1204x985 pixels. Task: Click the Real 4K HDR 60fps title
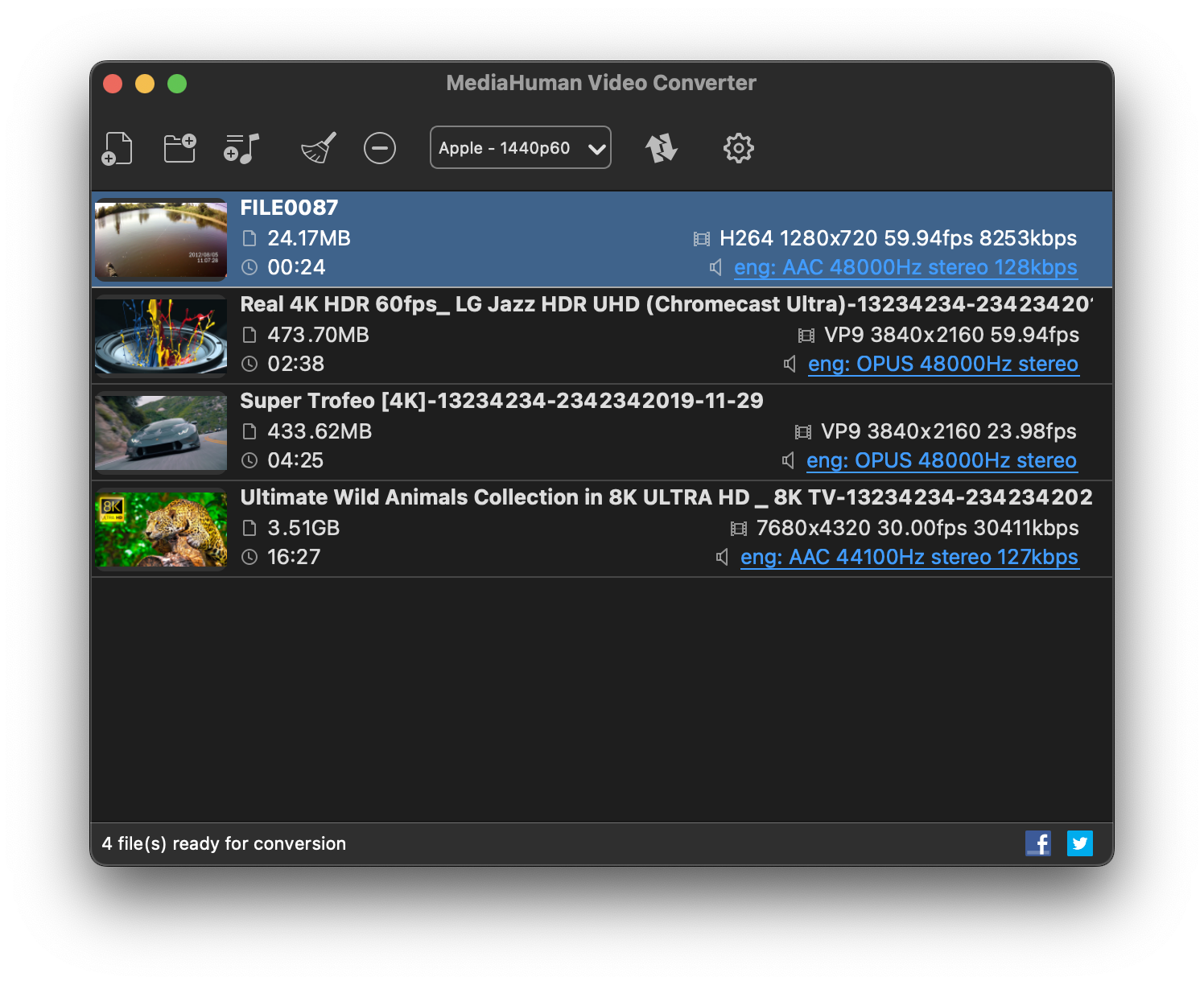click(x=483, y=303)
